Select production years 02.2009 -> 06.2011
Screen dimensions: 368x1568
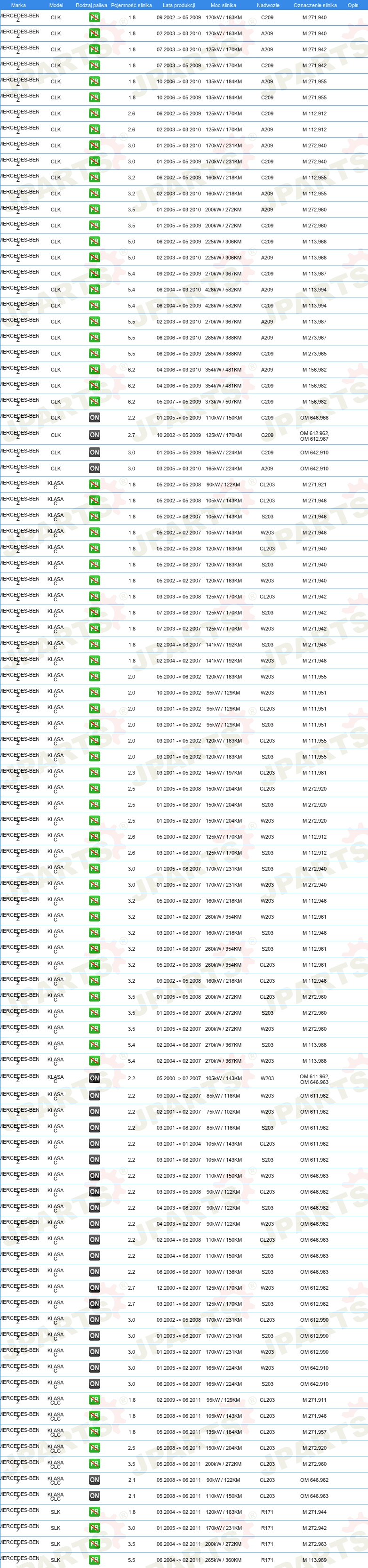[x=179, y=1400]
